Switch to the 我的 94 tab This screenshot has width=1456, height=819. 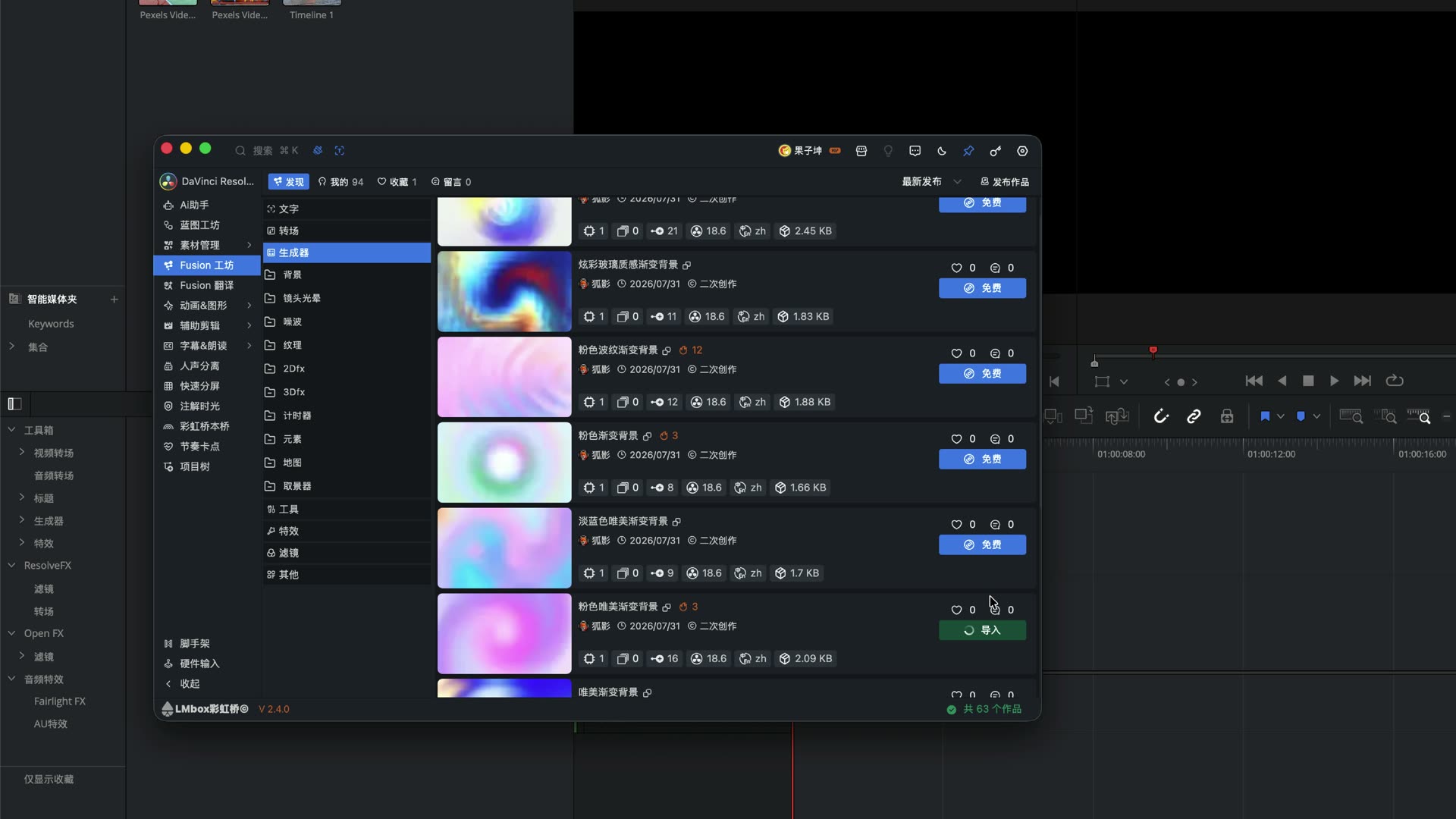(340, 182)
